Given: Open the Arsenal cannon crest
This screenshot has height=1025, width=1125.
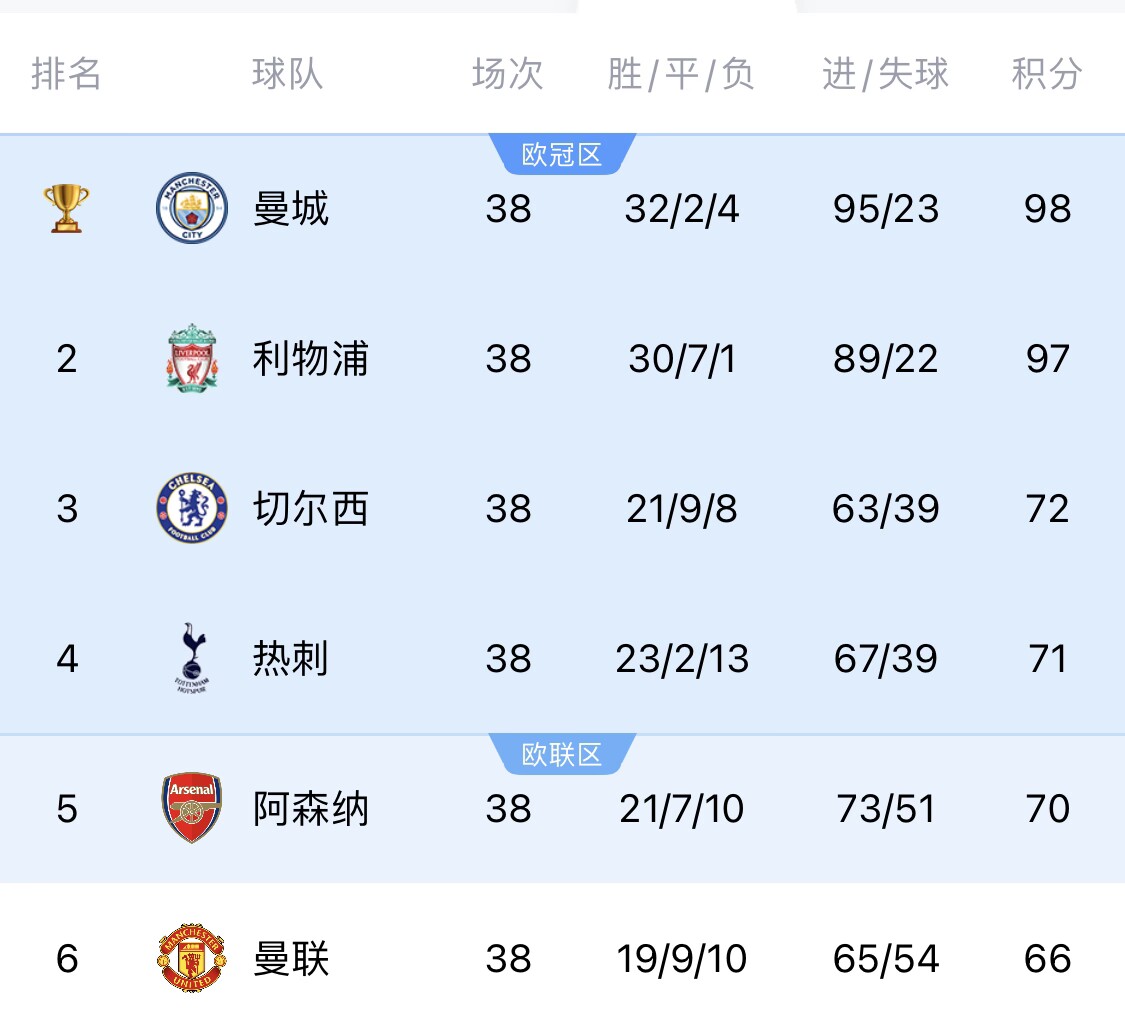Looking at the screenshot, I should [192, 808].
